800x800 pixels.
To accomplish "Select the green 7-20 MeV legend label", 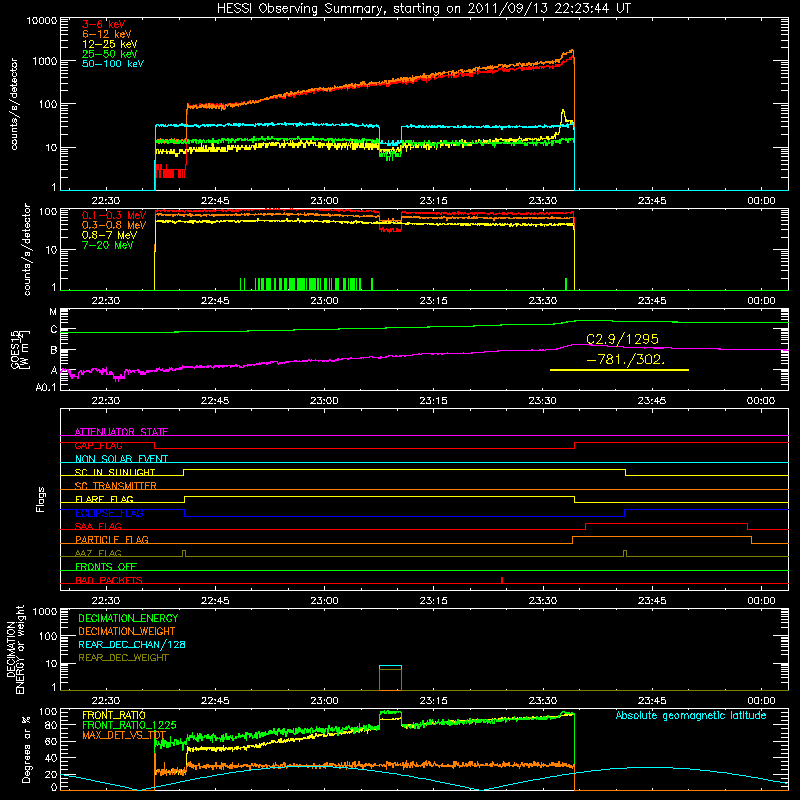I will click(108, 245).
